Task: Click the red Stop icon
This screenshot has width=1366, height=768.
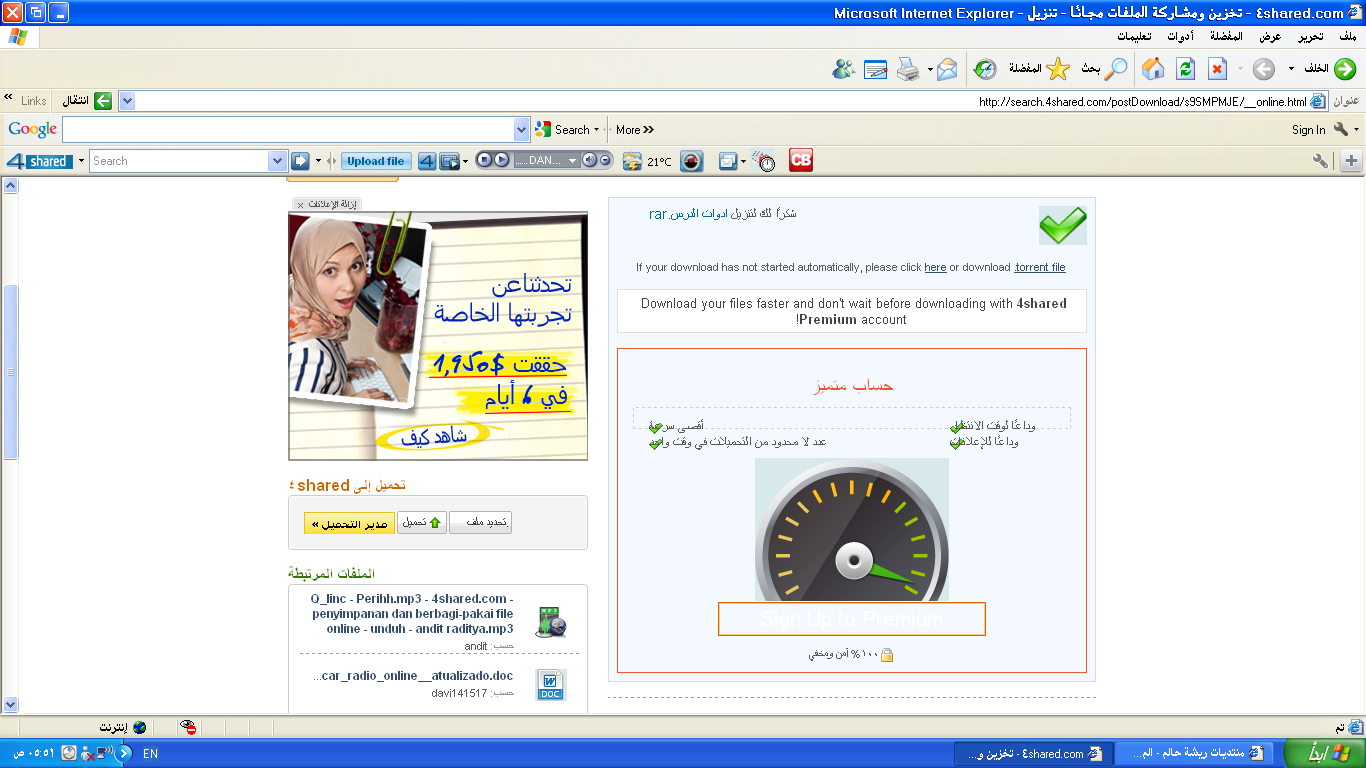Action: [1217, 68]
